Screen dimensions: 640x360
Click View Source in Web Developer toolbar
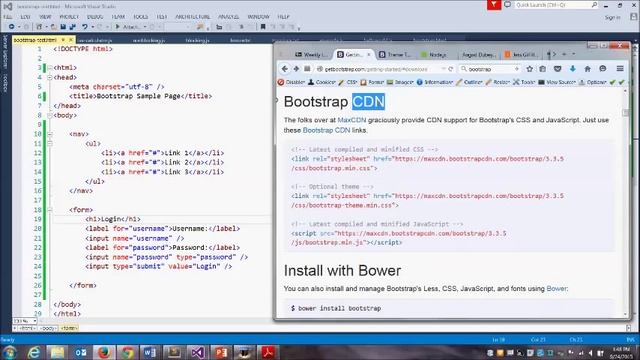point(557,82)
